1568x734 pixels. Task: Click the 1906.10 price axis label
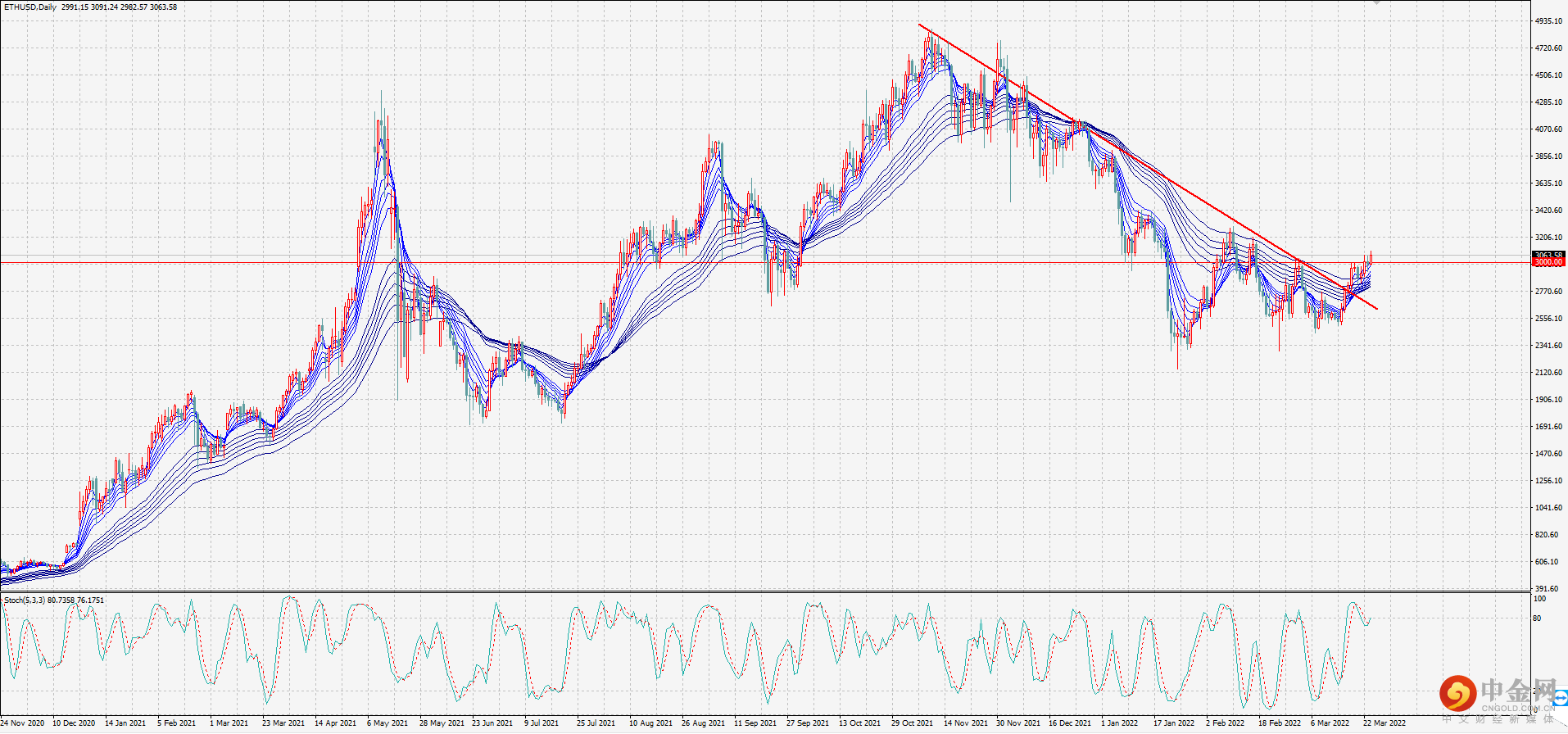(1548, 400)
